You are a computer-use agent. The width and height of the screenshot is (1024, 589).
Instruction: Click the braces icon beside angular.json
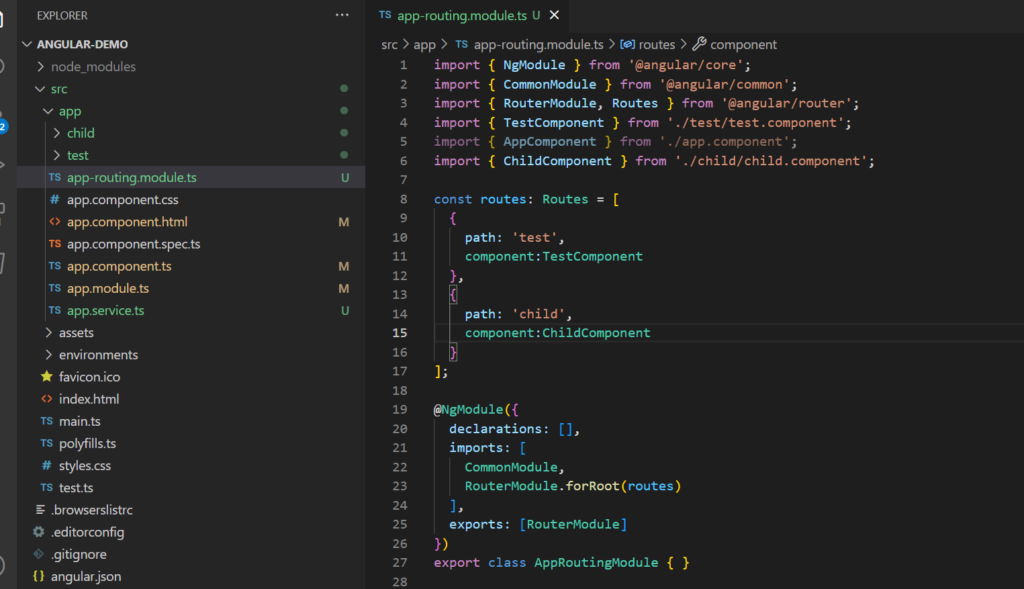click(x=39, y=576)
